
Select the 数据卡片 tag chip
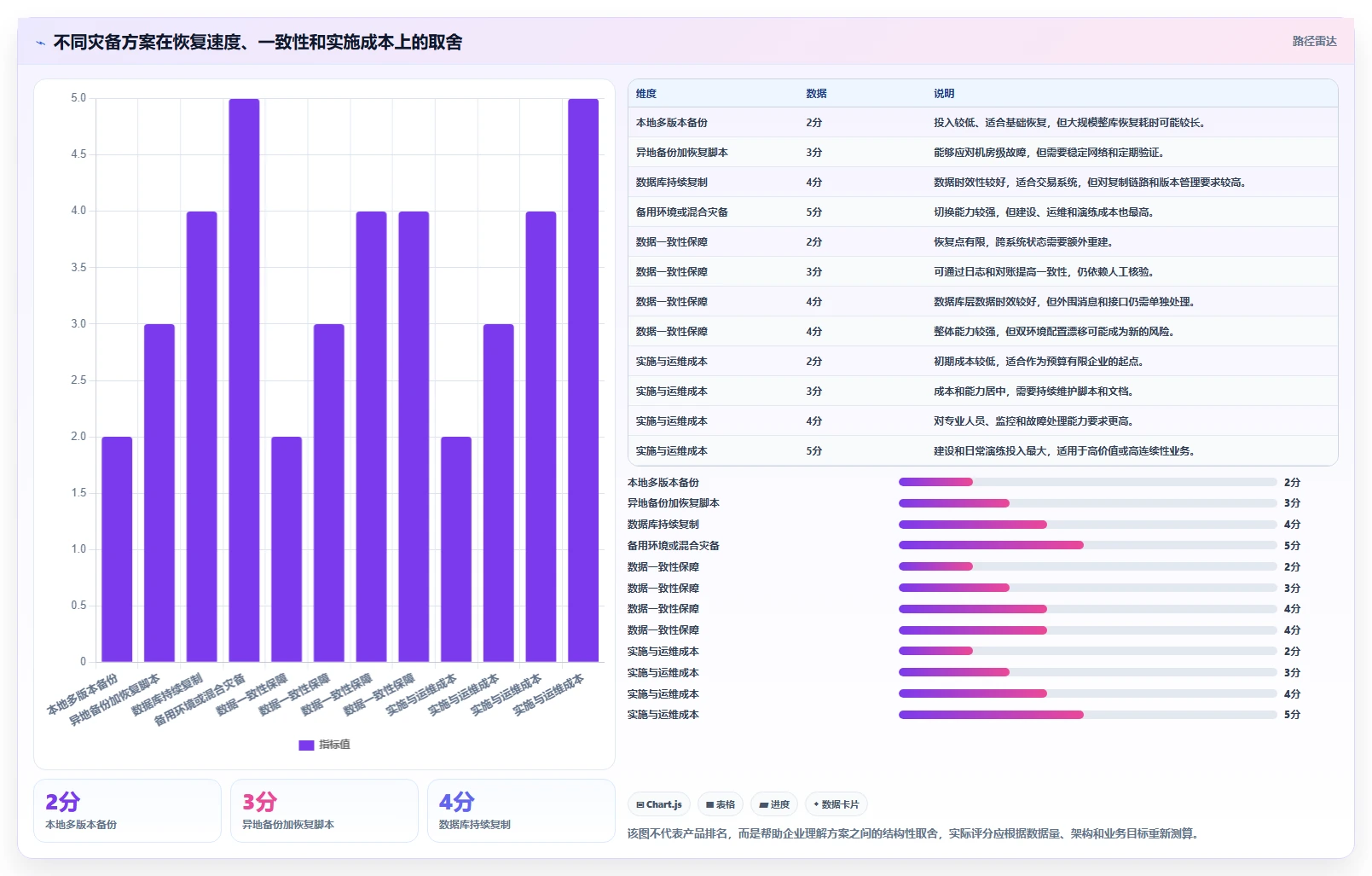(x=837, y=804)
